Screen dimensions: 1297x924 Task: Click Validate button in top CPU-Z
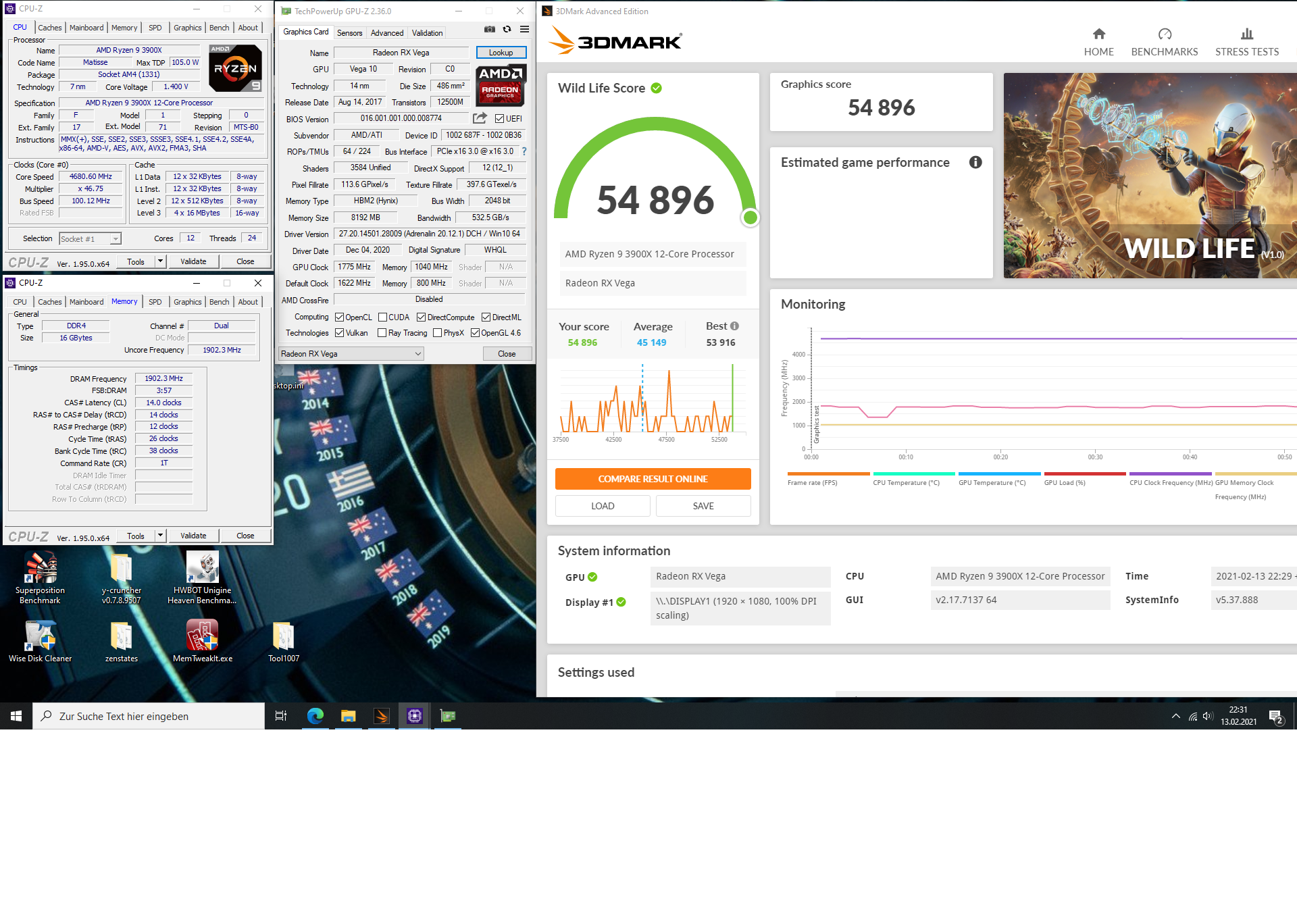click(193, 261)
